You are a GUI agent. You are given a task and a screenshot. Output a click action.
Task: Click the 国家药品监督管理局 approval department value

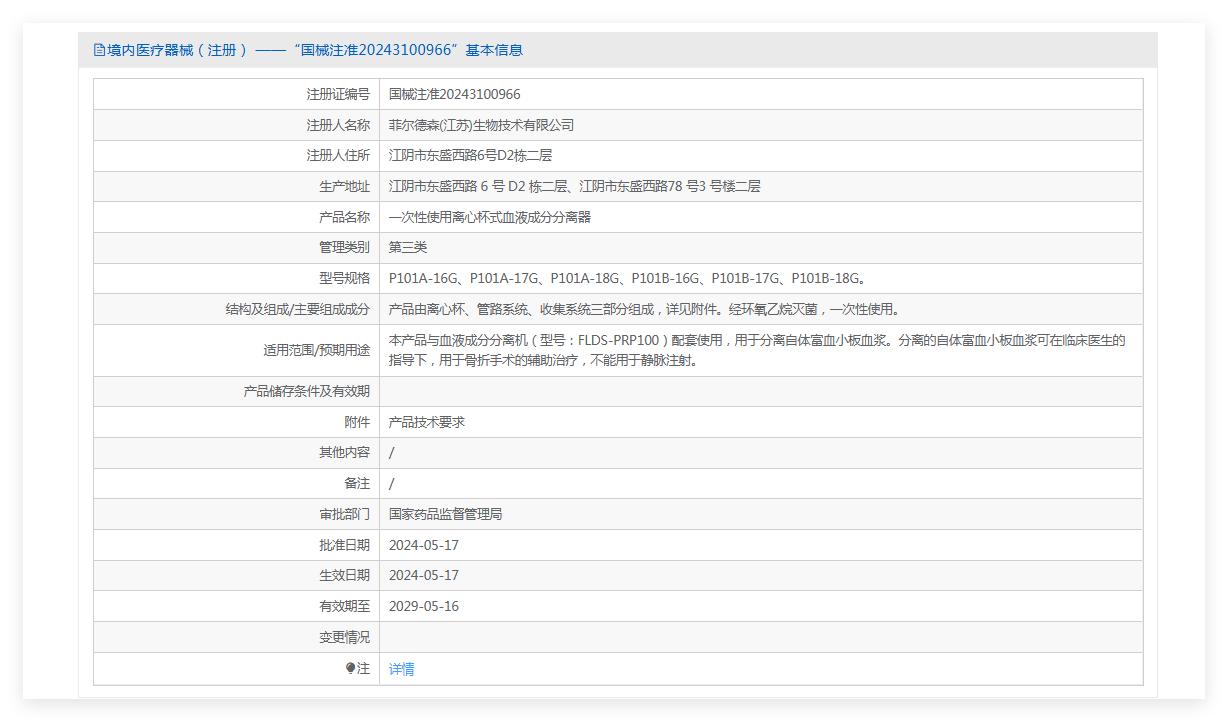pos(445,514)
